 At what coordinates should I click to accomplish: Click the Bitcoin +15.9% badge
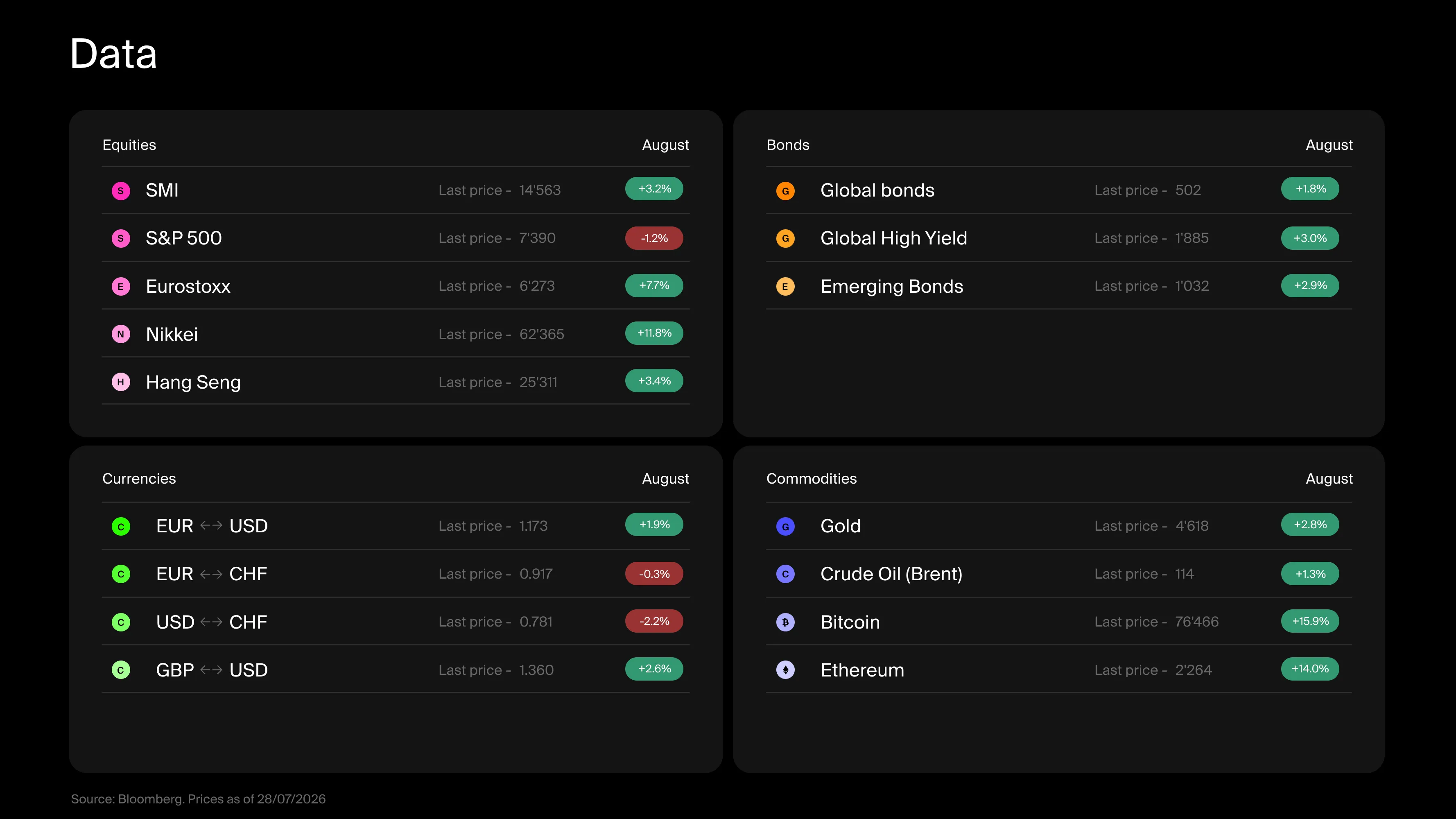(1310, 621)
